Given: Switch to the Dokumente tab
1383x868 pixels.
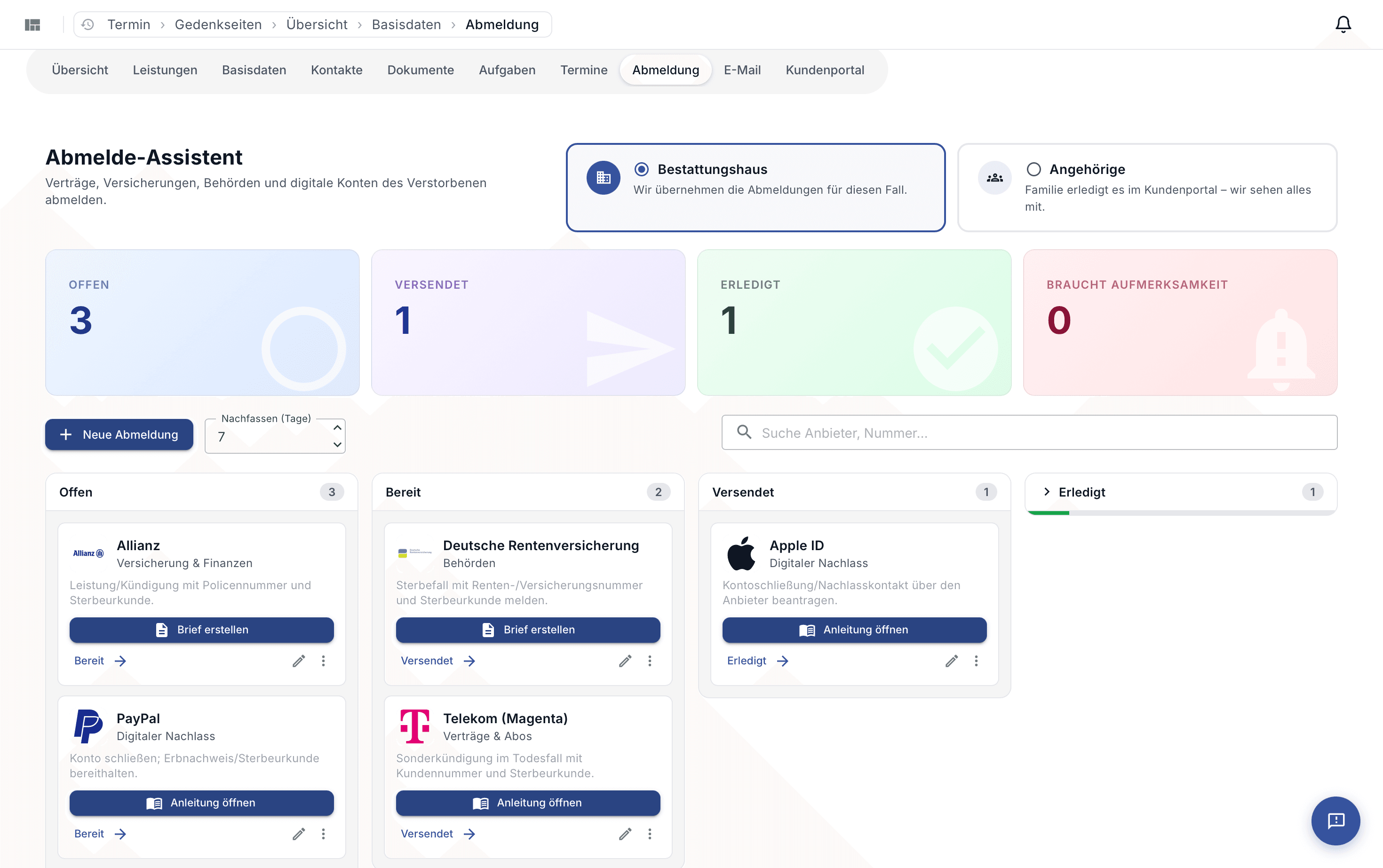Looking at the screenshot, I should point(421,70).
